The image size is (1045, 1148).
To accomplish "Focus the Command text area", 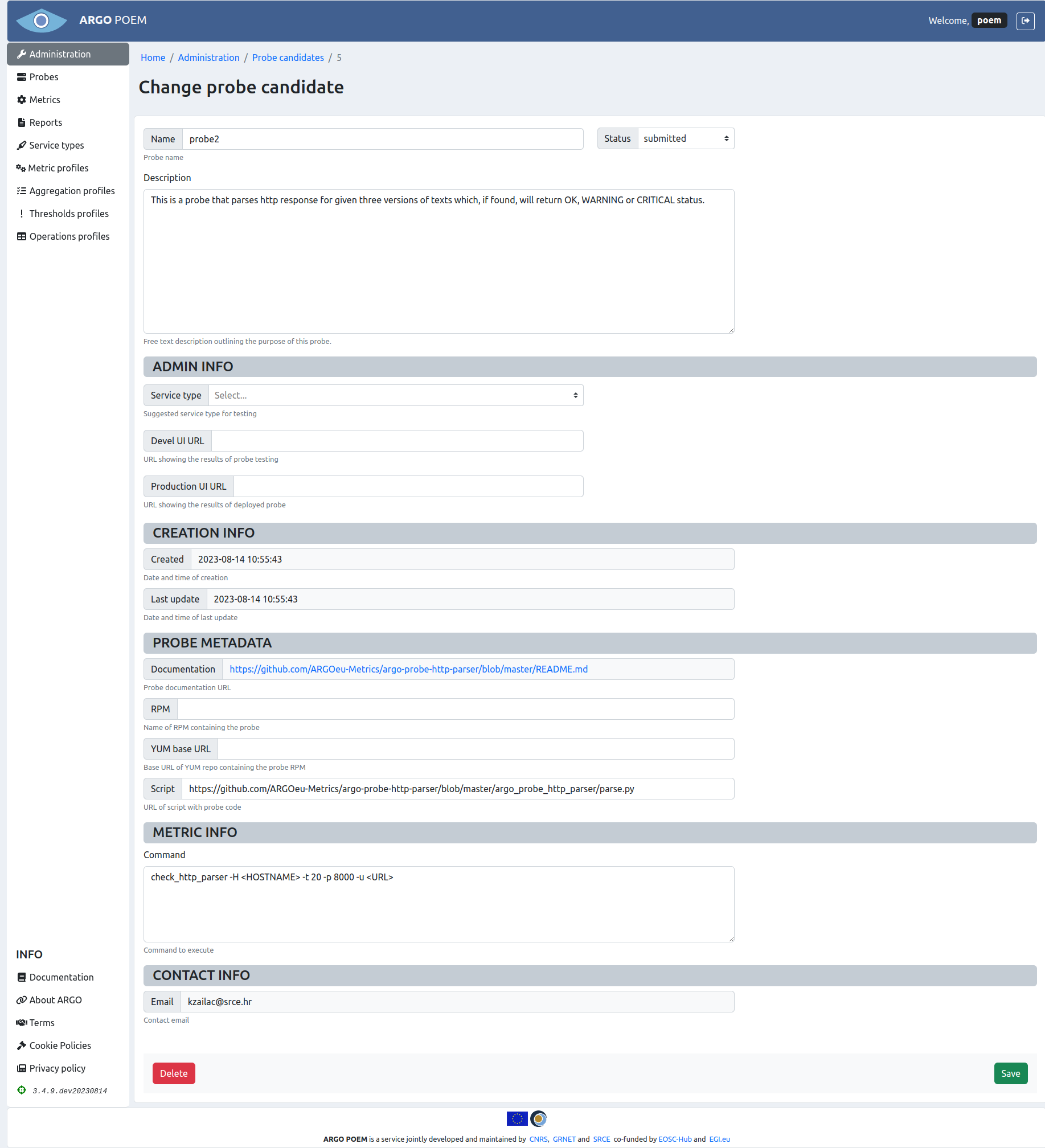I will 439,904.
